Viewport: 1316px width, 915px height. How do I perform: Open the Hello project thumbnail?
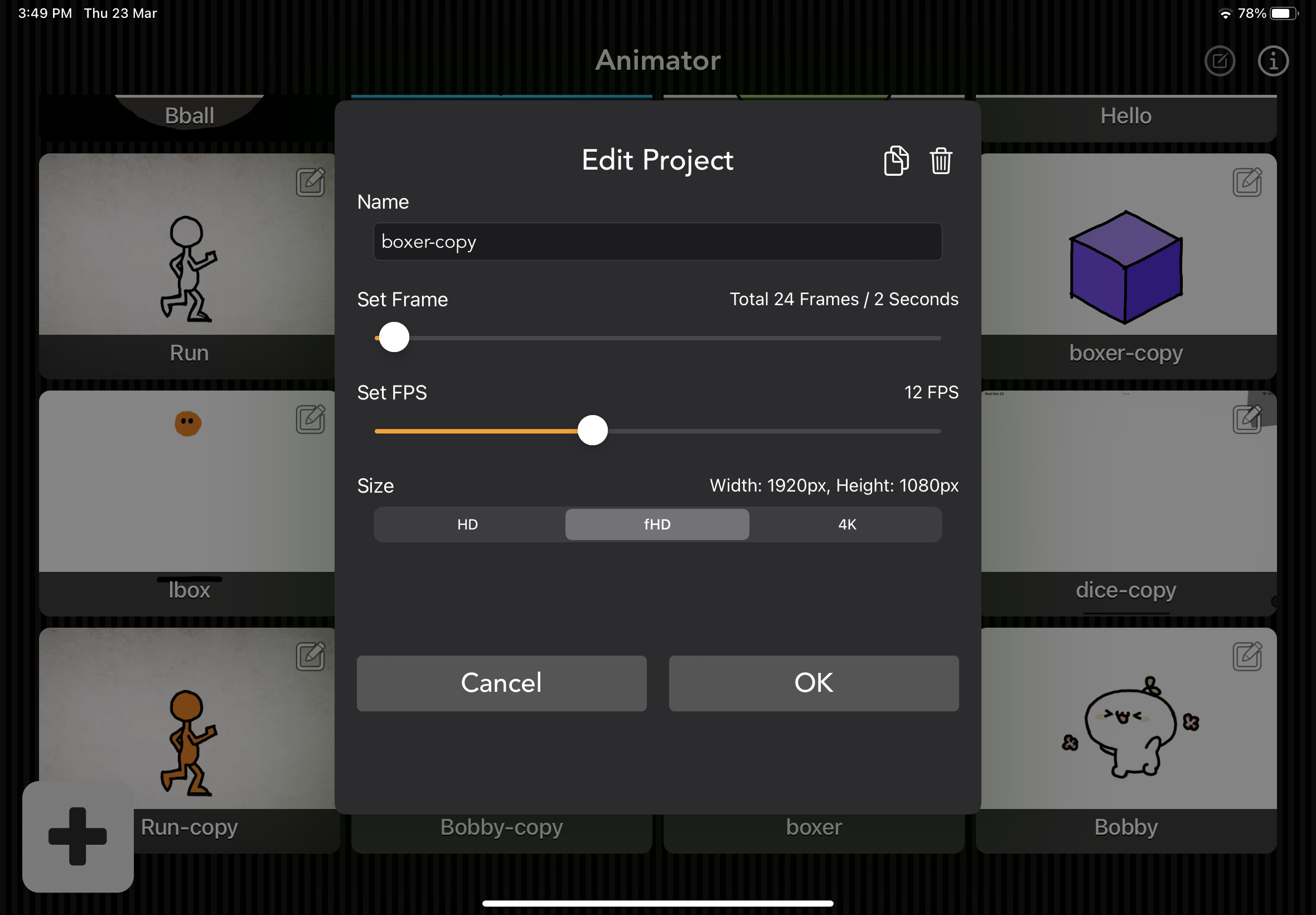pos(1126,118)
